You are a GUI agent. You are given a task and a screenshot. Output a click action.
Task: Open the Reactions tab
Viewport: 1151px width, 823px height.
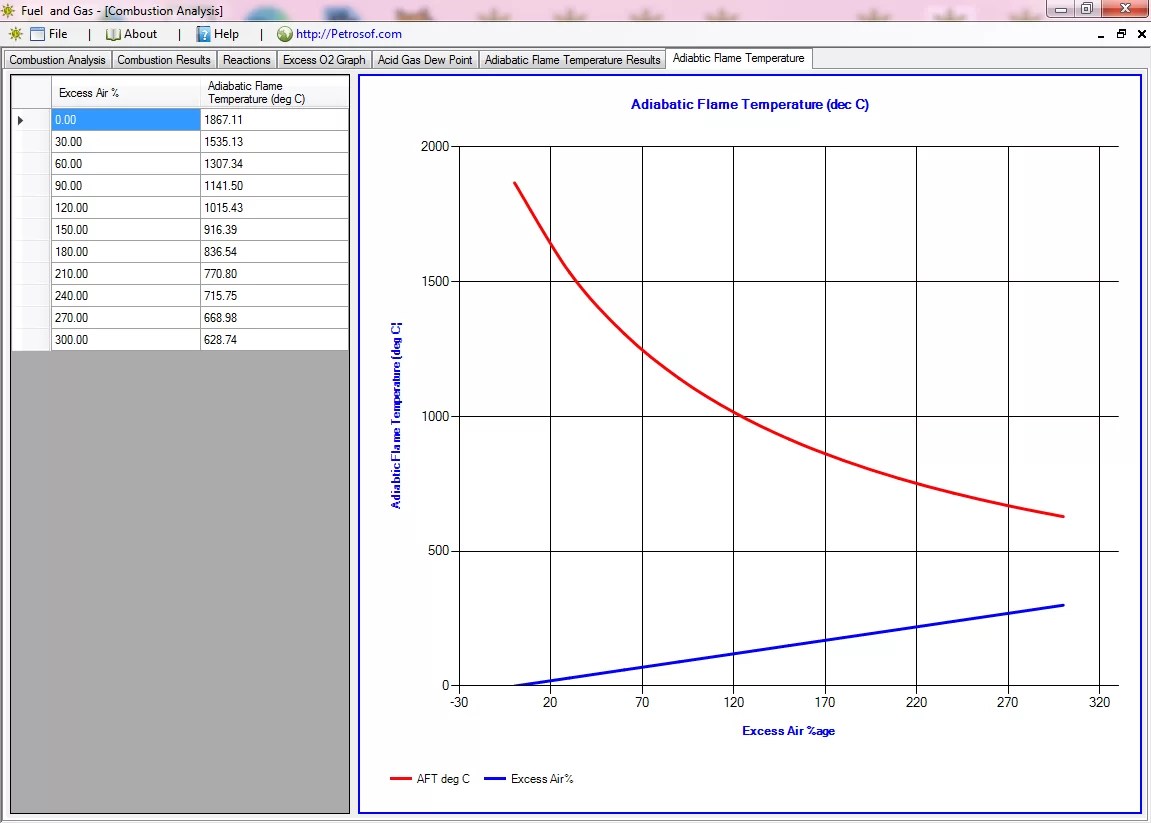[x=246, y=59]
